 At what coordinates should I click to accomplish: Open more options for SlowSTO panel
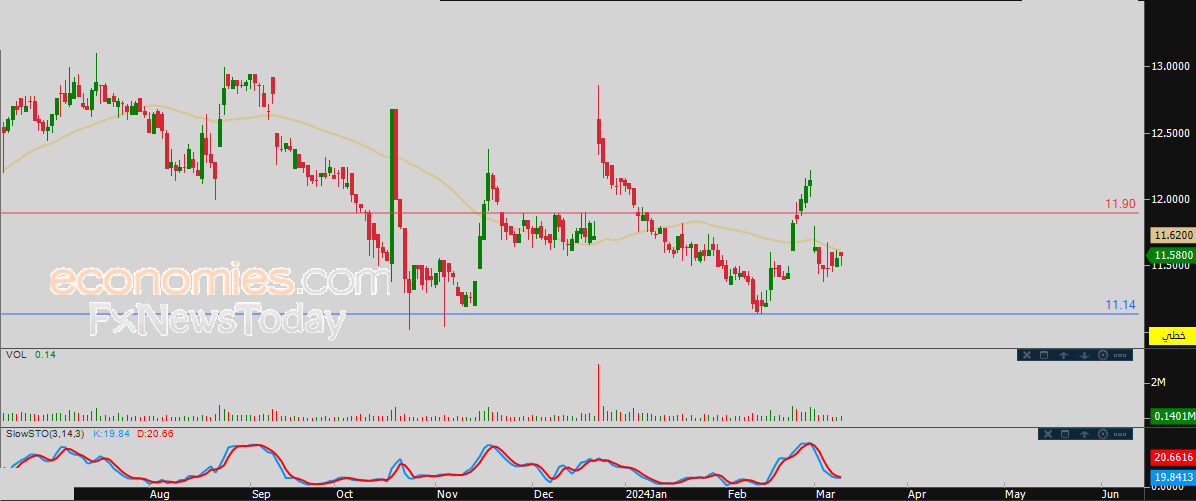pyautogui.click(x=1121, y=434)
